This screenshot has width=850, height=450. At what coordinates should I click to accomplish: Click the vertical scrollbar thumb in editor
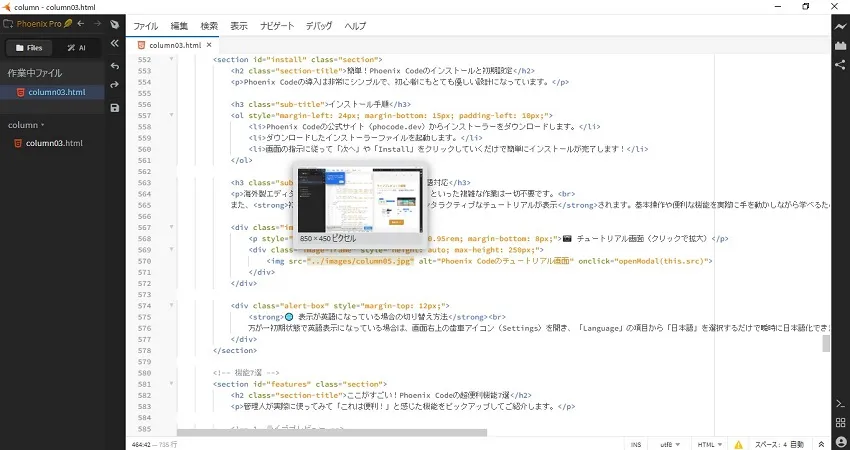[826, 343]
